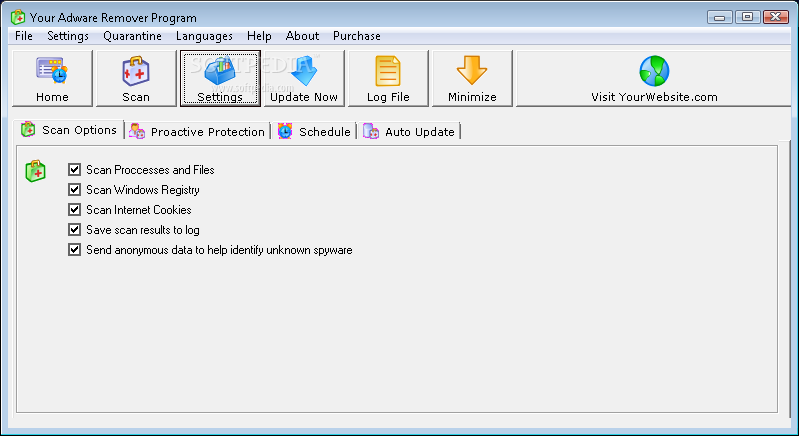Screen dimensions: 799x436
Task: Close the Adware Remover Program window
Action: point(776,17)
